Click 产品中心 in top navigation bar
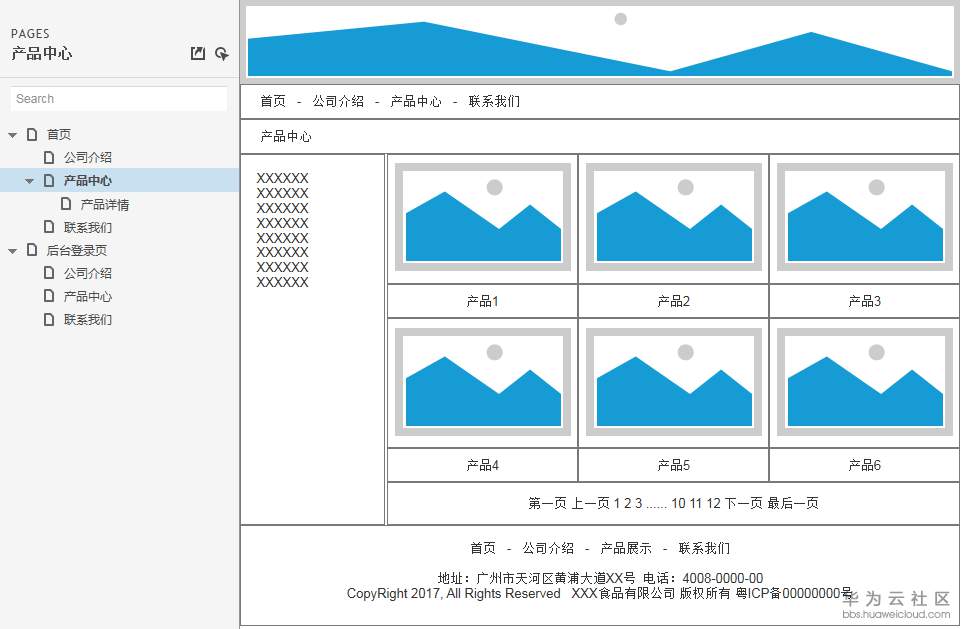This screenshot has height=629, width=964. pyautogui.click(x=416, y=101)
